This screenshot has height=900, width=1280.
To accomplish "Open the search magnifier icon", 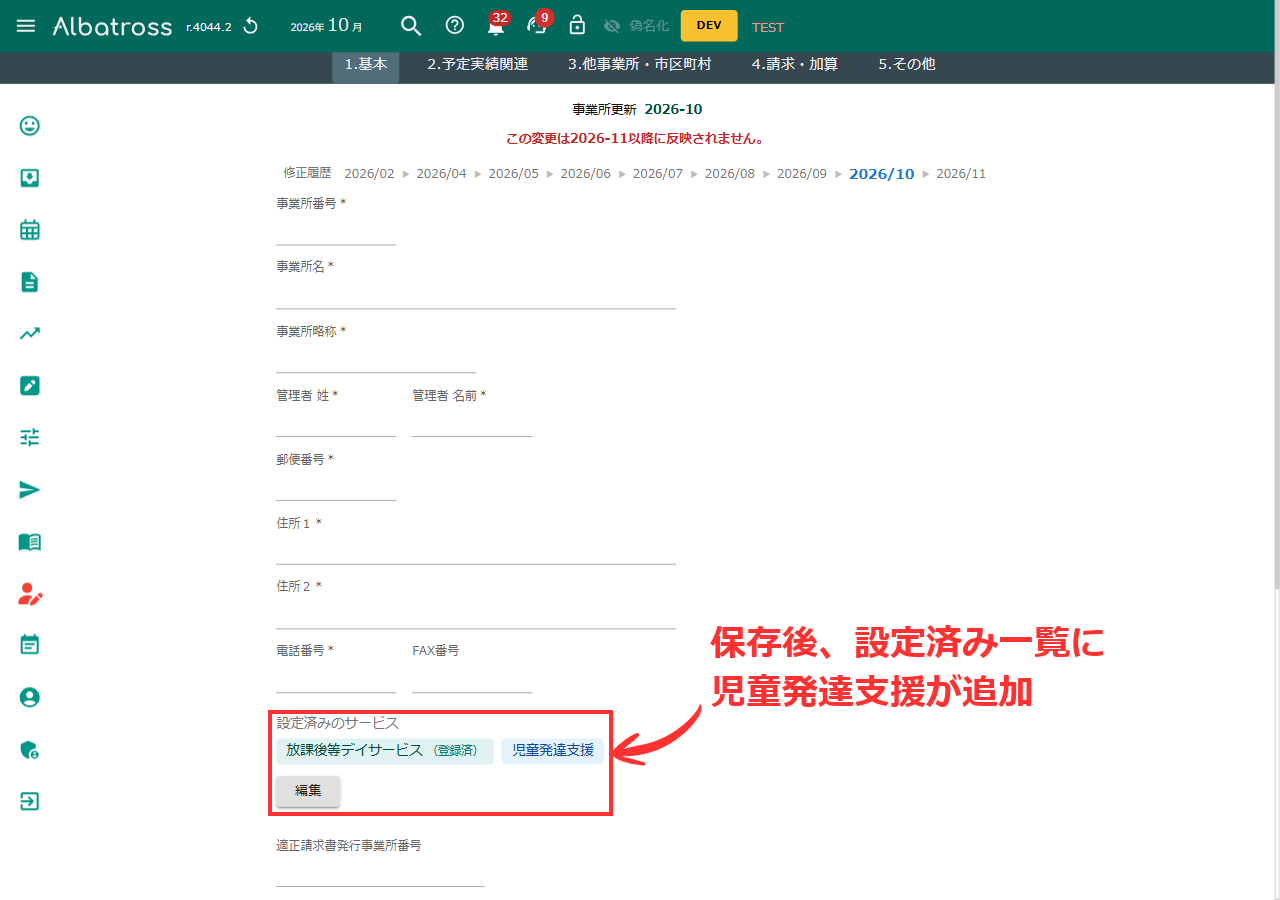I will click(411, 26).
